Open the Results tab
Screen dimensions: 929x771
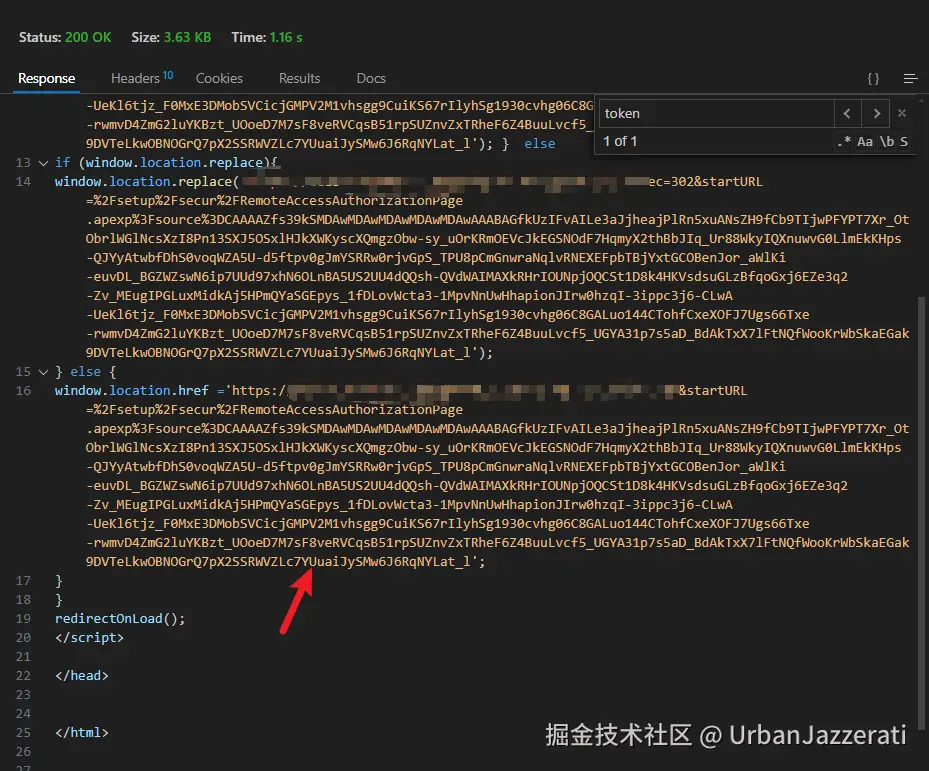299,78
